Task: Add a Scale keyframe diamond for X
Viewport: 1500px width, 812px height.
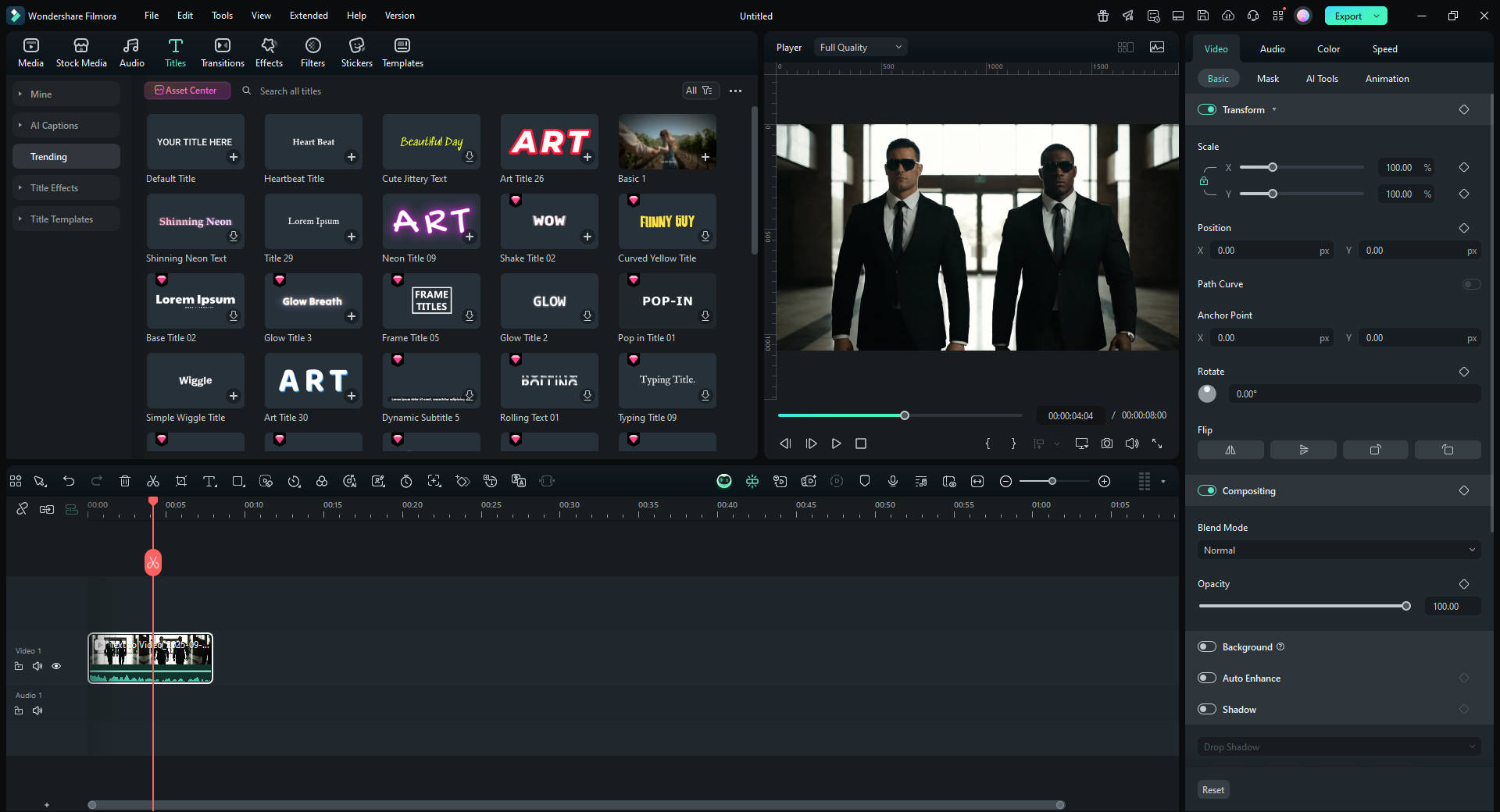Action: coord(1464,167)
